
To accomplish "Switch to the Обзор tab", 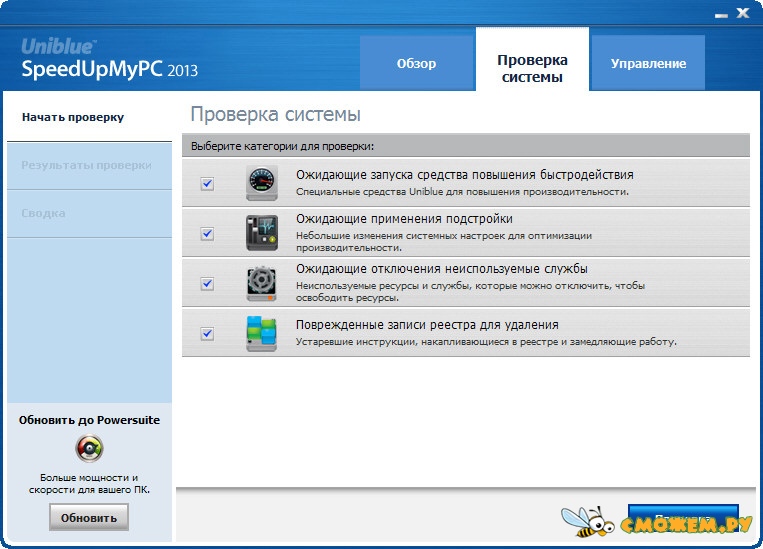I will pyautogui.click(x=417, y=63).
